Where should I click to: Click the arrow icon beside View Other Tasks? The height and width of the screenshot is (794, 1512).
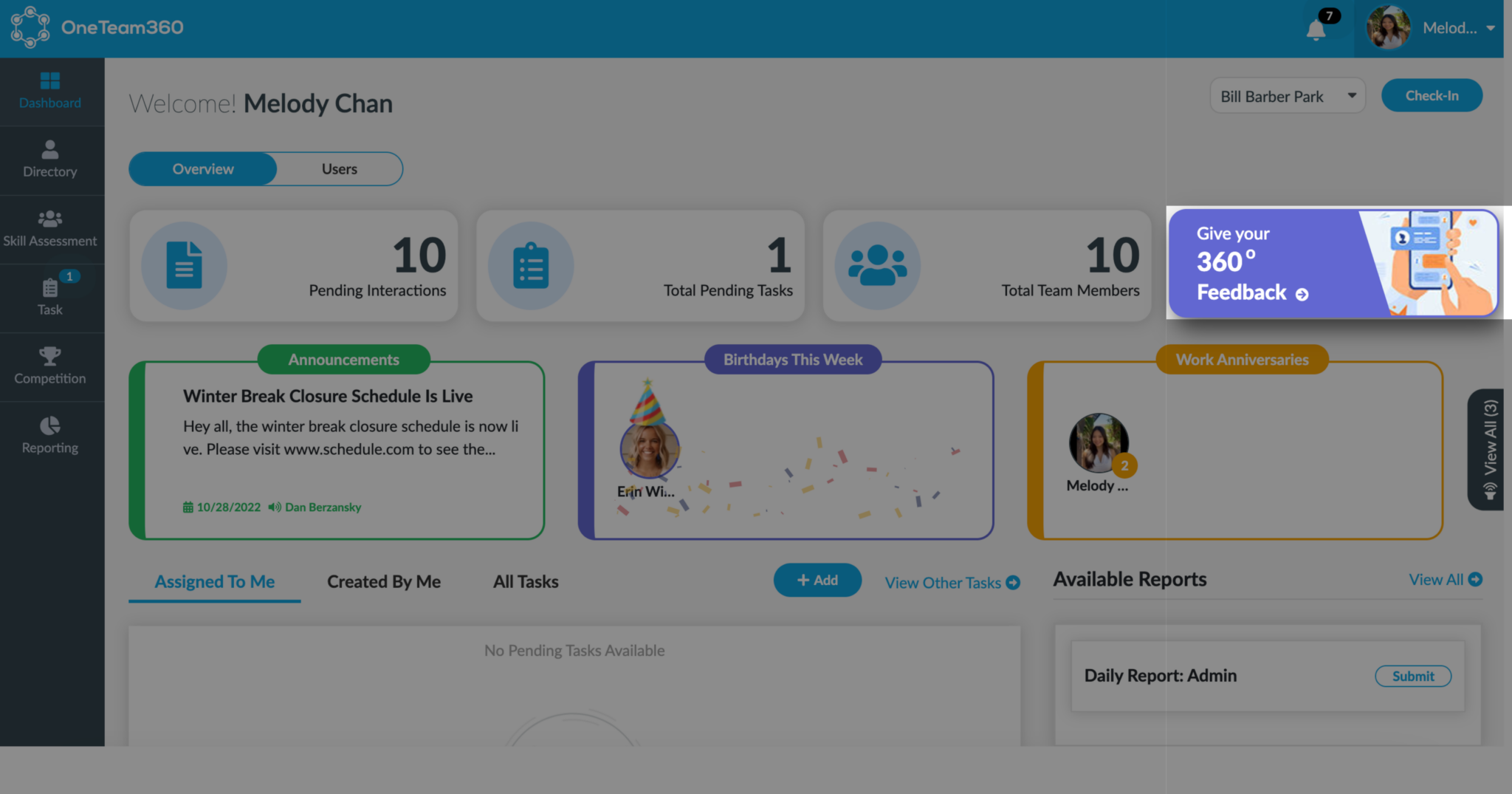tap(1014, 583)
